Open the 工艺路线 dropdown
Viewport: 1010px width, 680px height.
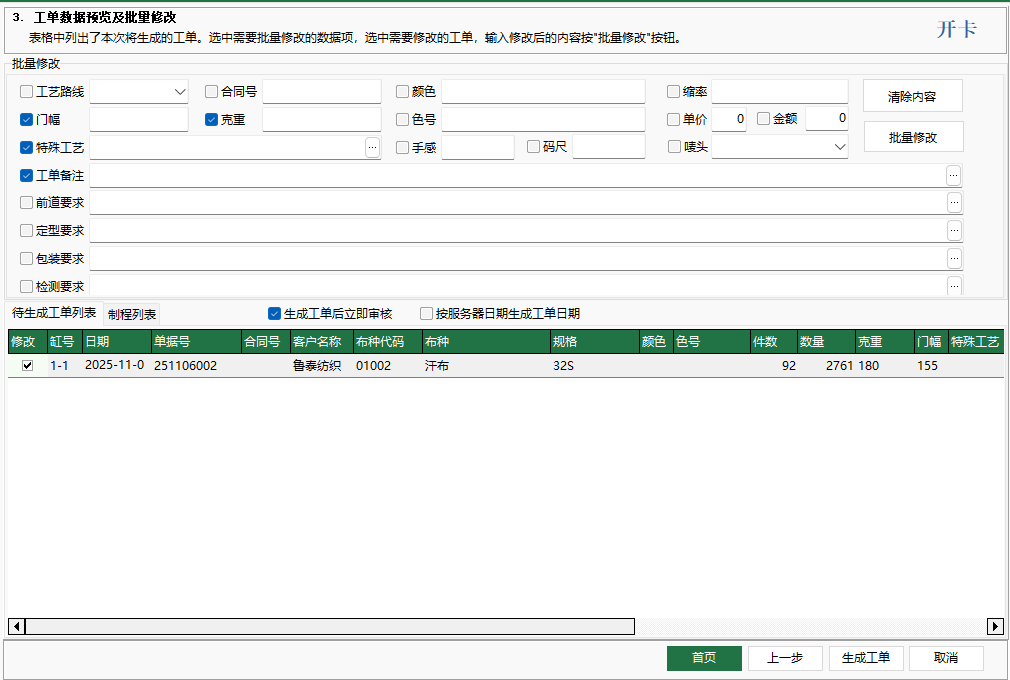point(139,91)
